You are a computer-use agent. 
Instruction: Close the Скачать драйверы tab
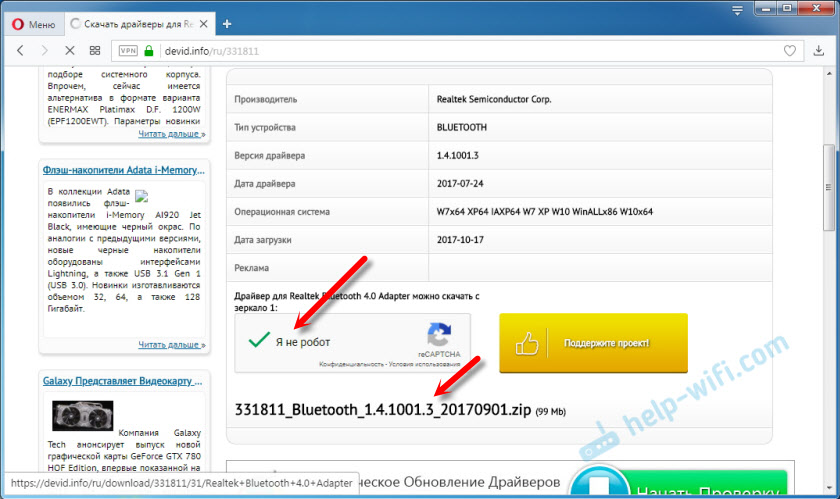click(x=204, y=24)
